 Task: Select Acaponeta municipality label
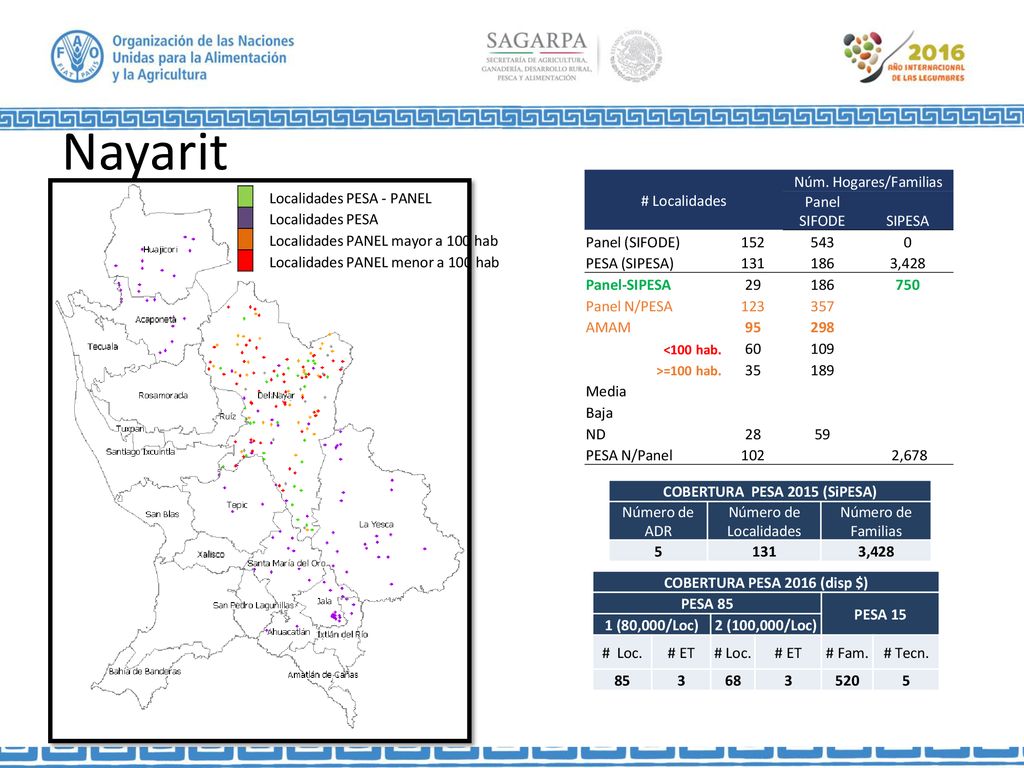click(155, 319)
